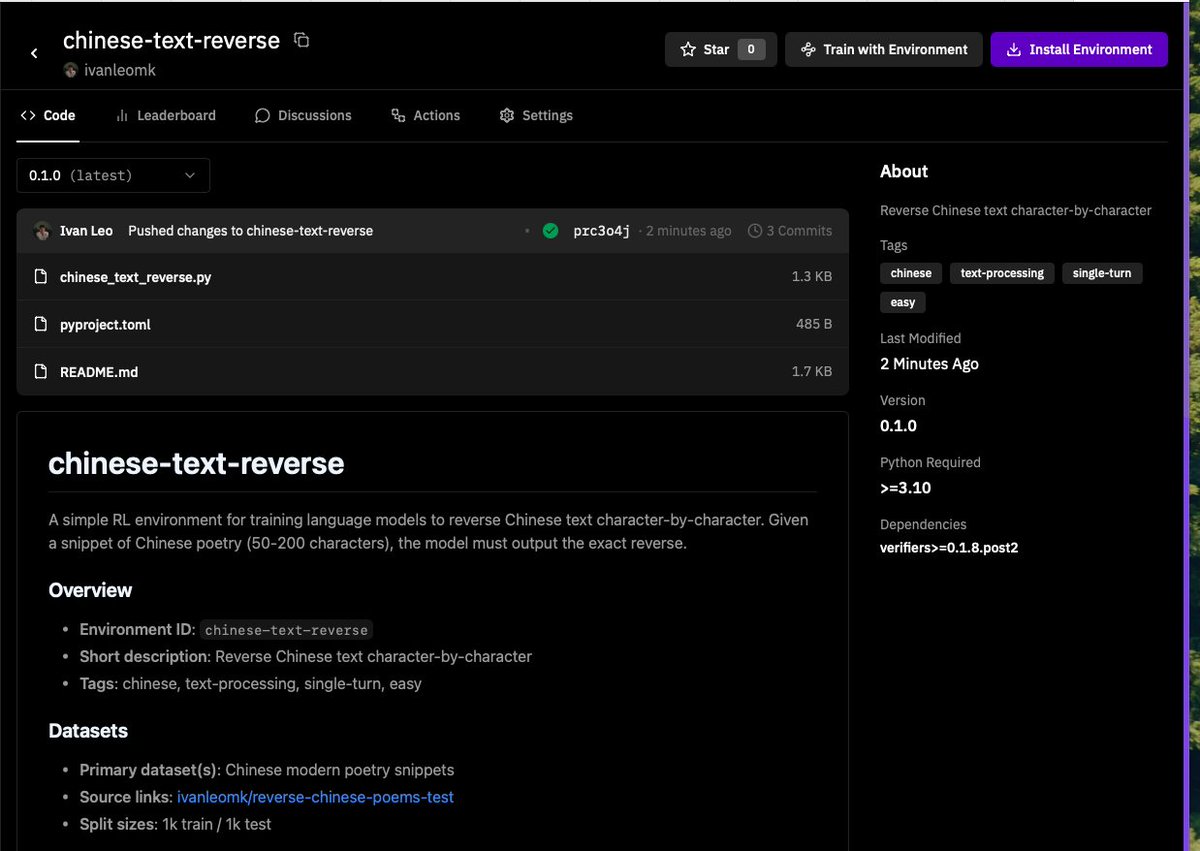Click Ivan Leo's avatar in commit row

[42, 231]
